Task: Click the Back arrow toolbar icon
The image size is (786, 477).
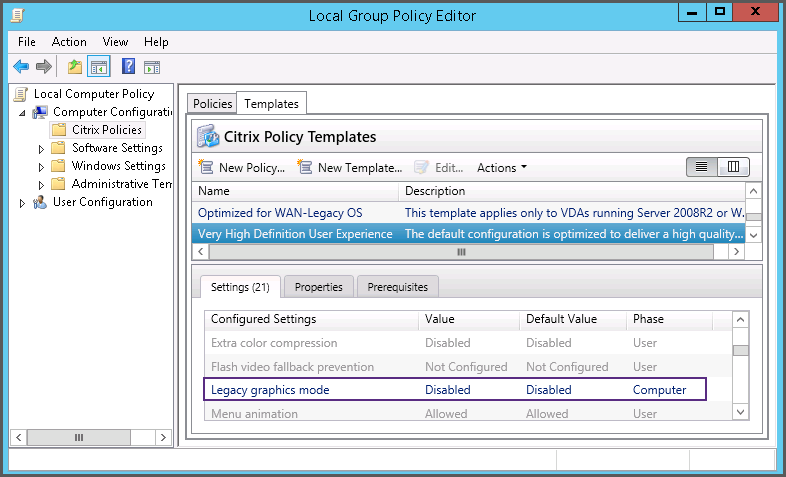Action: [x=21, y=67]
